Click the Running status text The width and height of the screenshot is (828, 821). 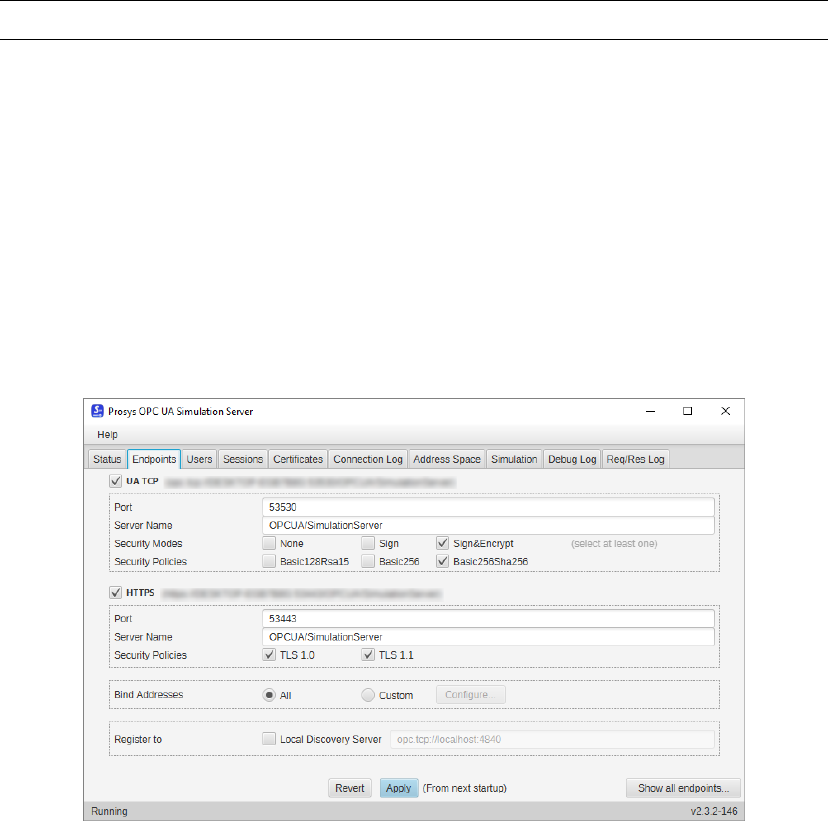click(x=109, y=811)
